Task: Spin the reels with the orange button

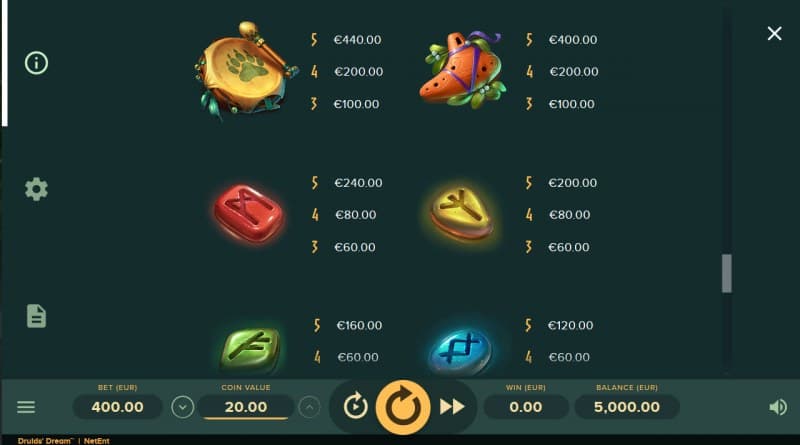Action: pos(403,407)
